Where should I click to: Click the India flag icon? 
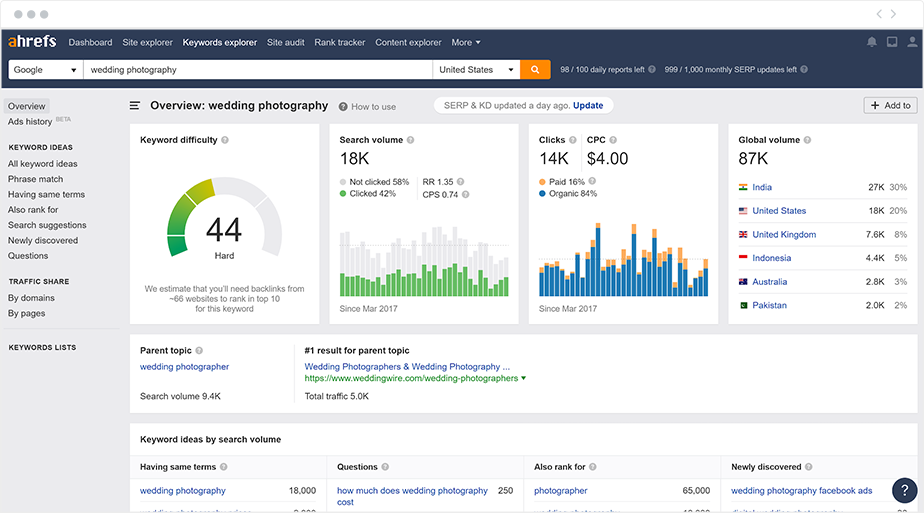point(743,187)
